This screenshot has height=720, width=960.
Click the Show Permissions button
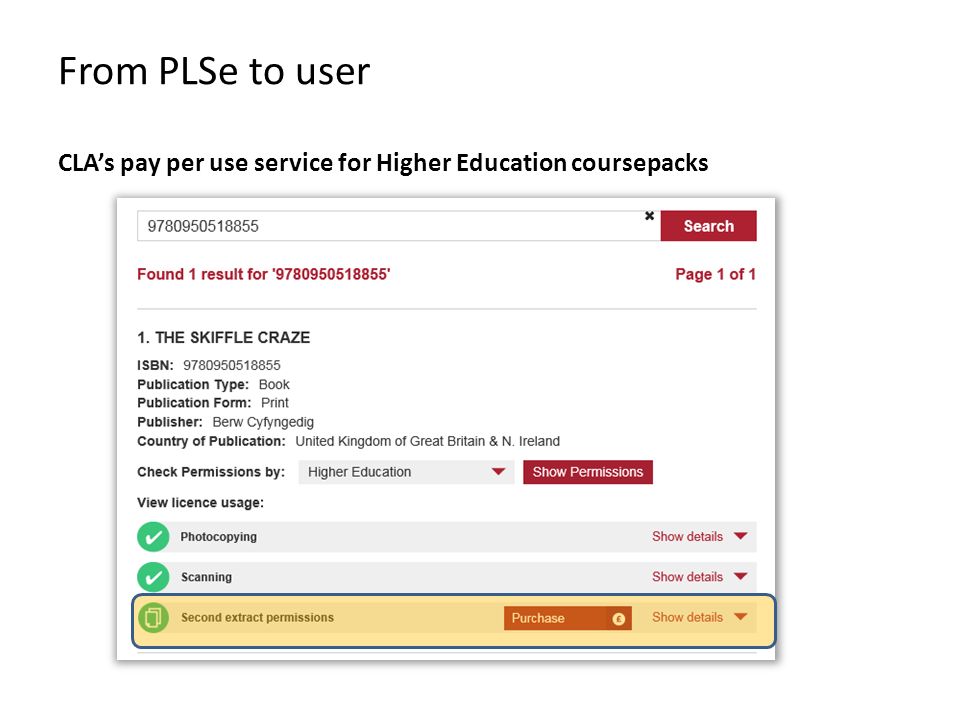[x=588, y=472]
